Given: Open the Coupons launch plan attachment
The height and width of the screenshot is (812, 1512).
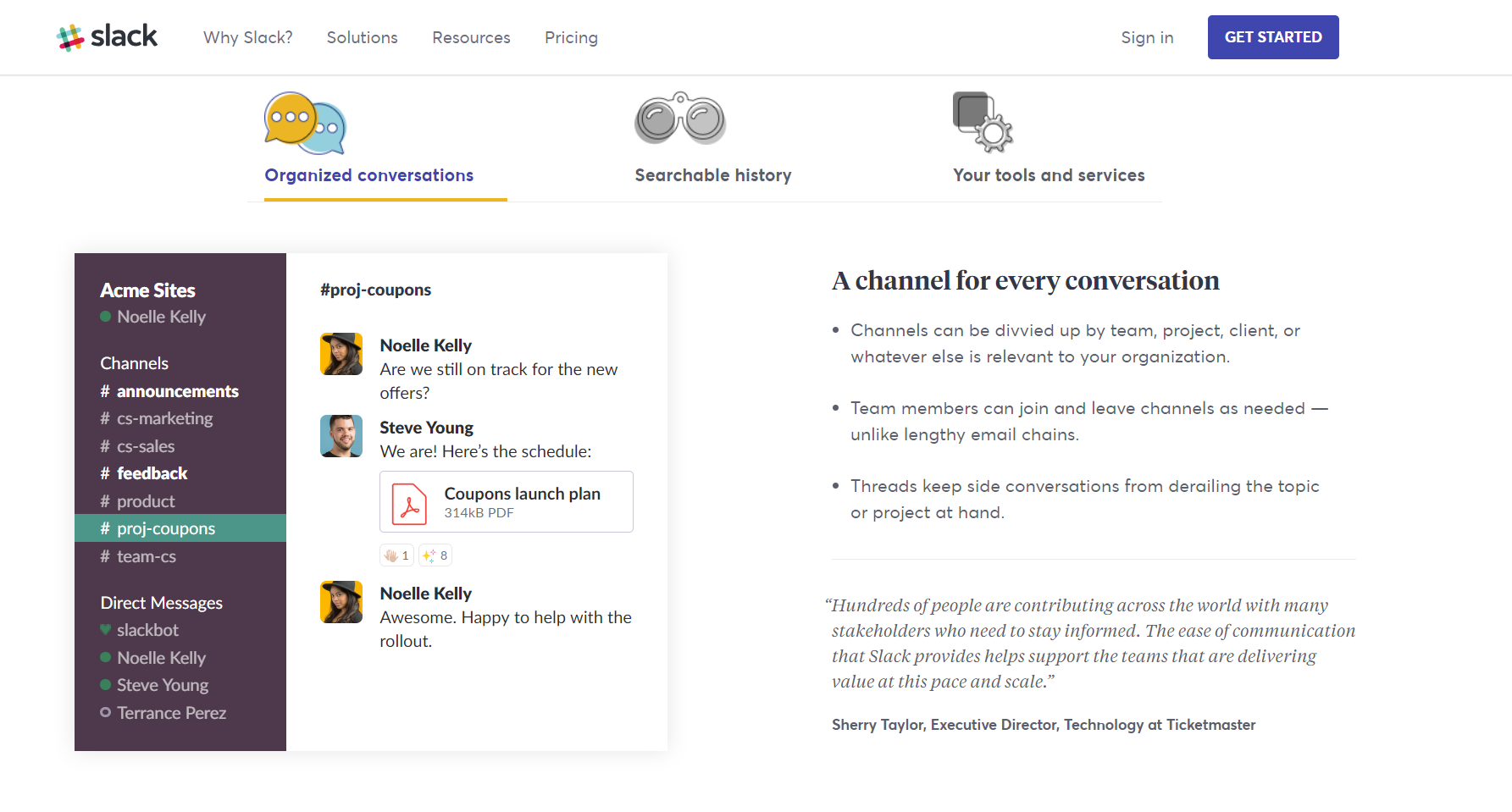Looking at the screenshot, I should (x=507, y=501).
